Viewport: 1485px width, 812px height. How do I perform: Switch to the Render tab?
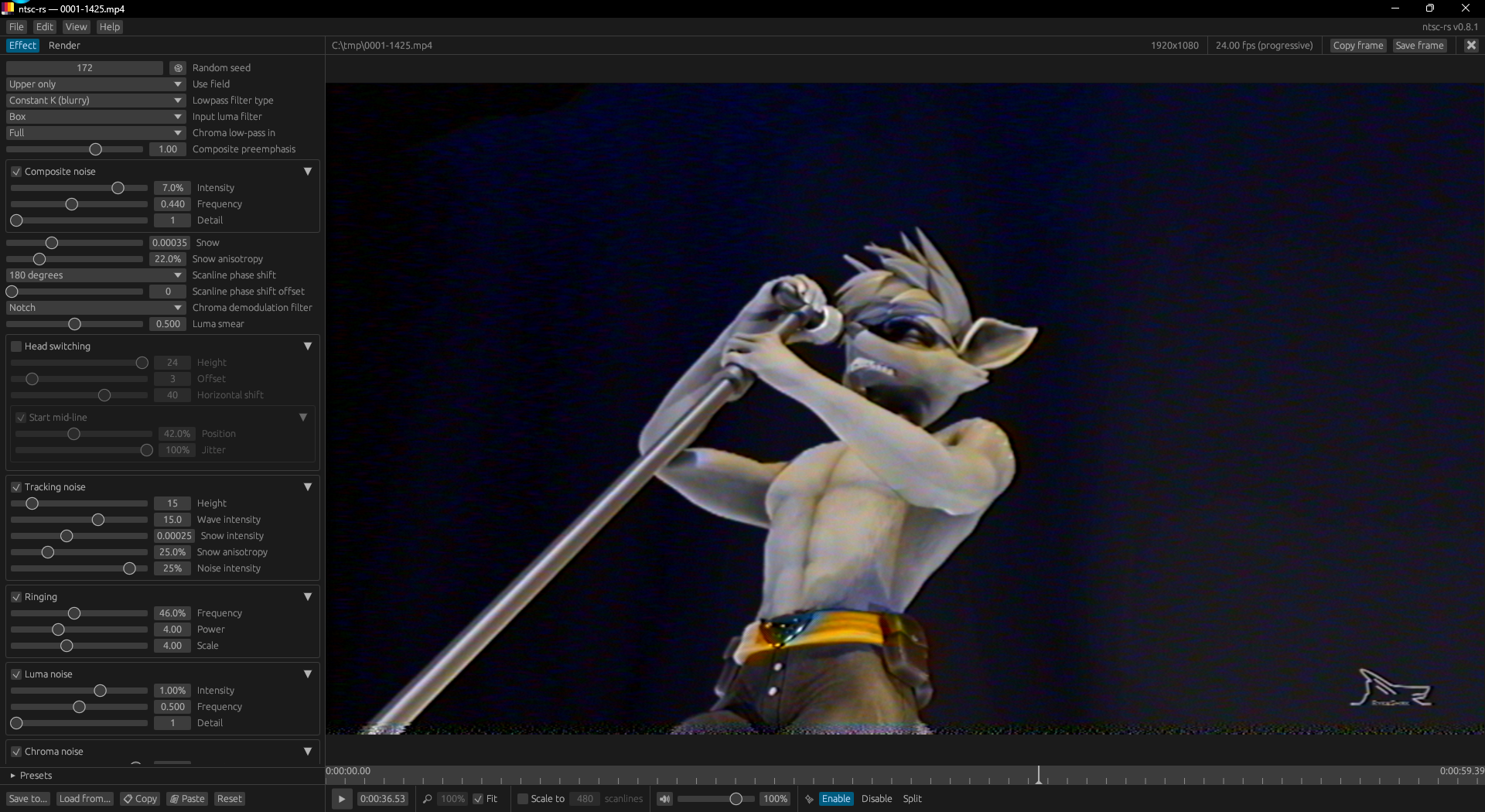(x=64, y=46)
